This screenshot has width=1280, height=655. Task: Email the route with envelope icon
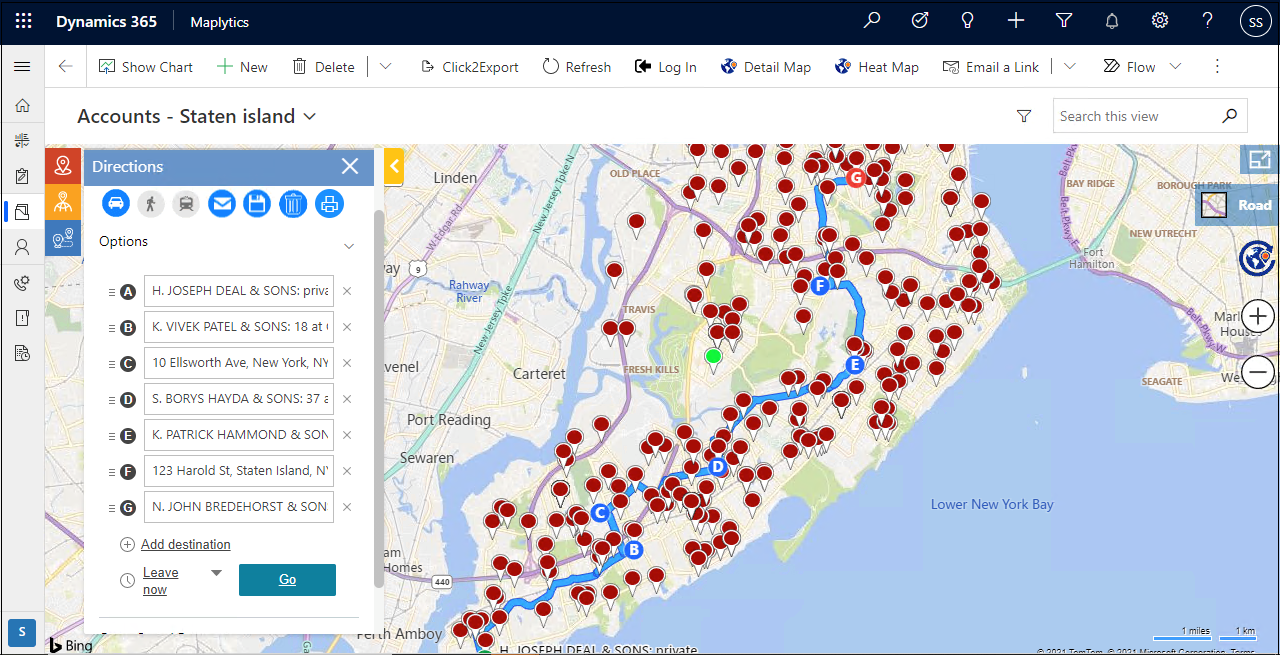tap(222, 204)
